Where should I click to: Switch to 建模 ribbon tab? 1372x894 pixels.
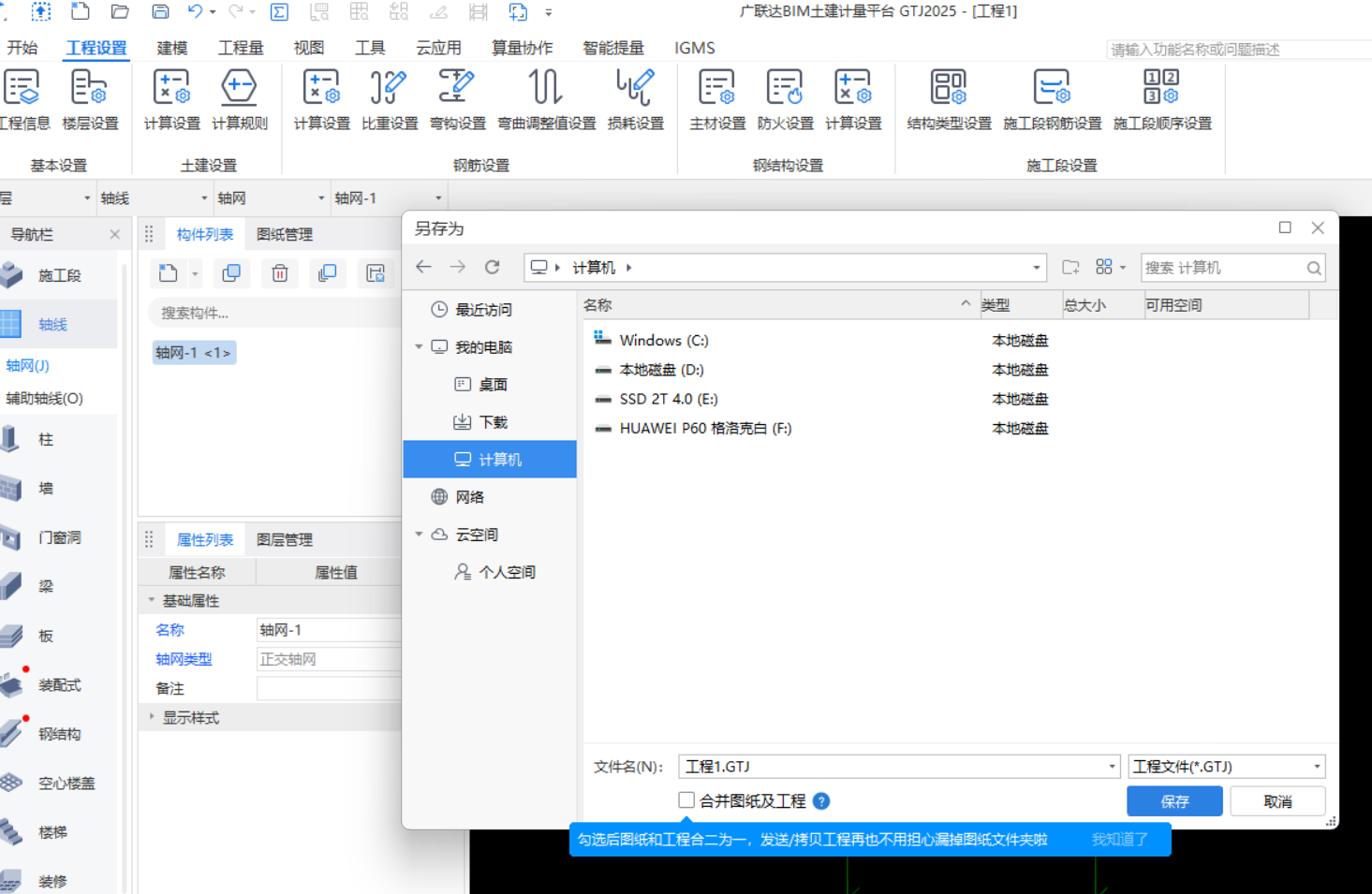coord(172,48)
